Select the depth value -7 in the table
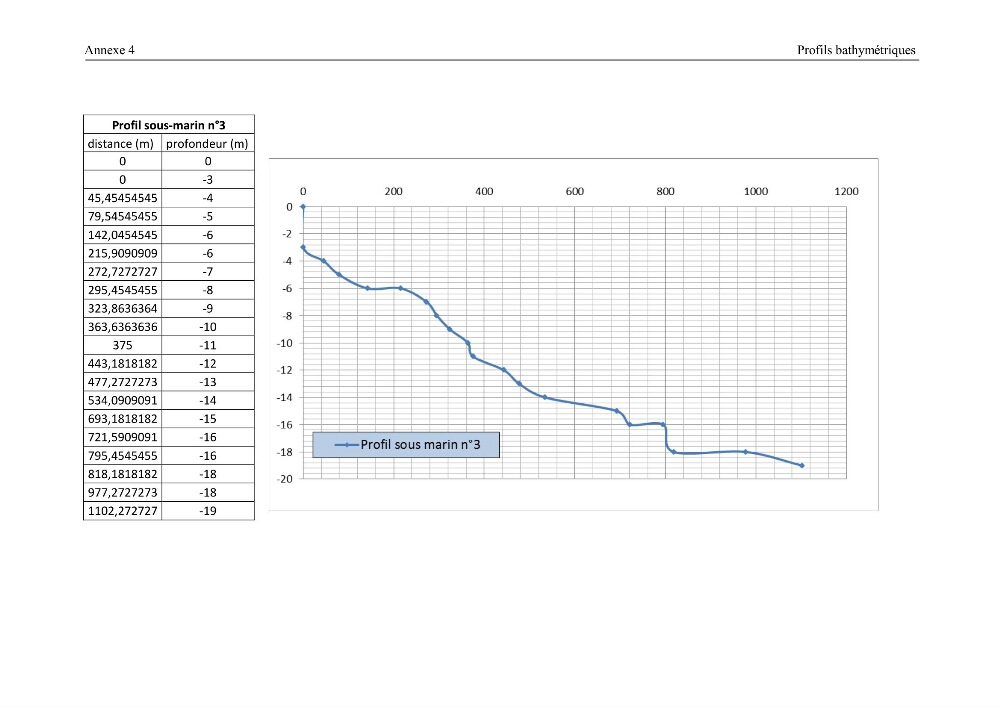 pyautogui.click(x=208, y=272)
